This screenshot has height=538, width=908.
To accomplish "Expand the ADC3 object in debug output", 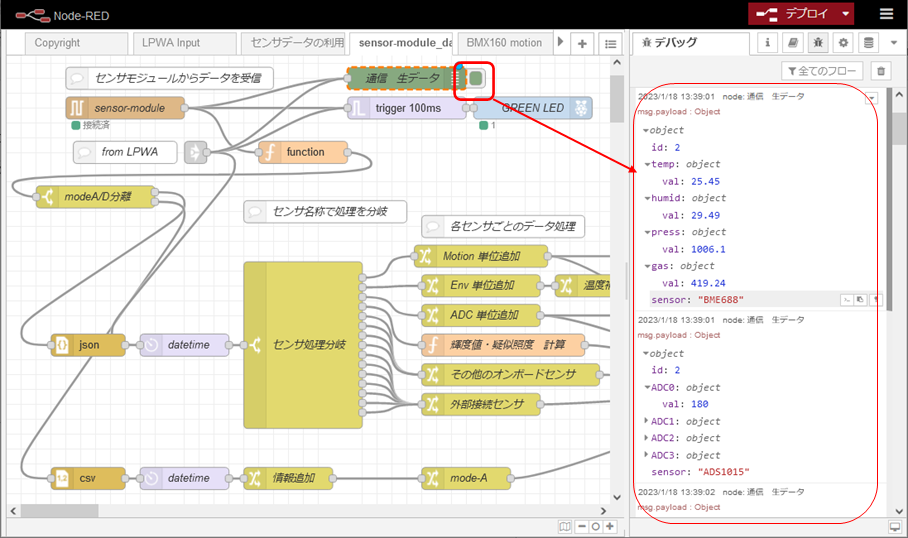I will tap(647, 455).
